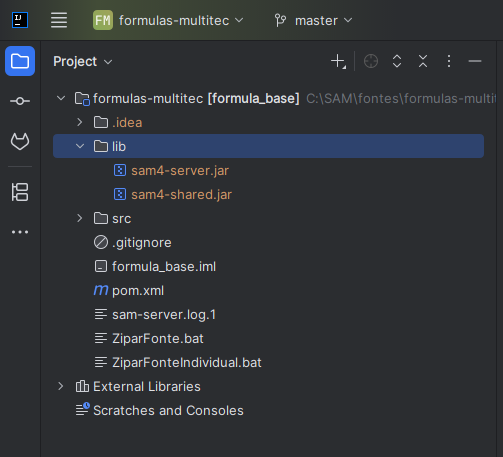Open the GitLab merge requests tool window

(x=20, y=142)
